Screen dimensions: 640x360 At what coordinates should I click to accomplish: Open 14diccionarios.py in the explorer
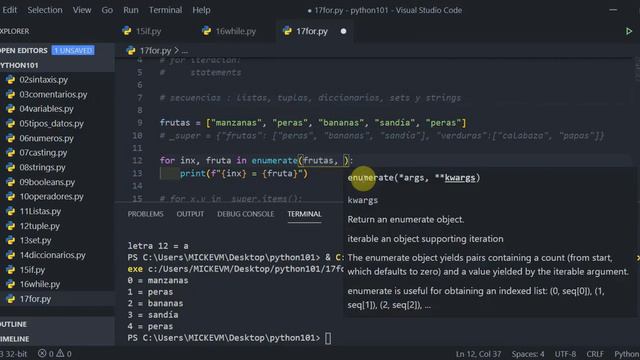point(53,255)
